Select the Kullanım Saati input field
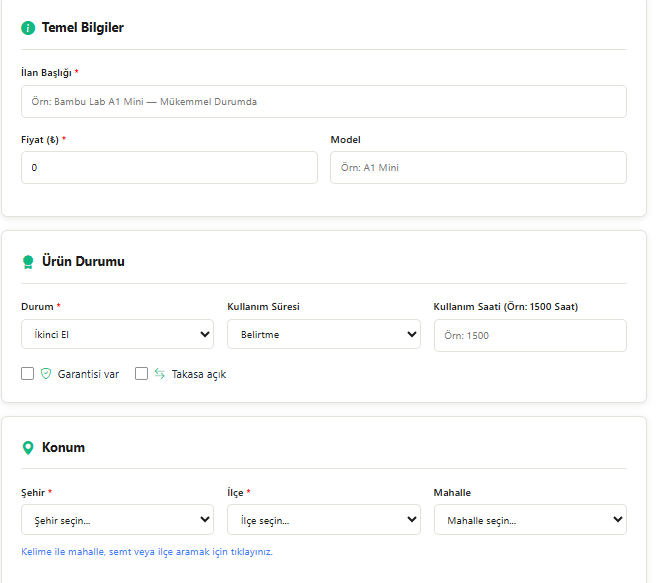 (530, 335)
